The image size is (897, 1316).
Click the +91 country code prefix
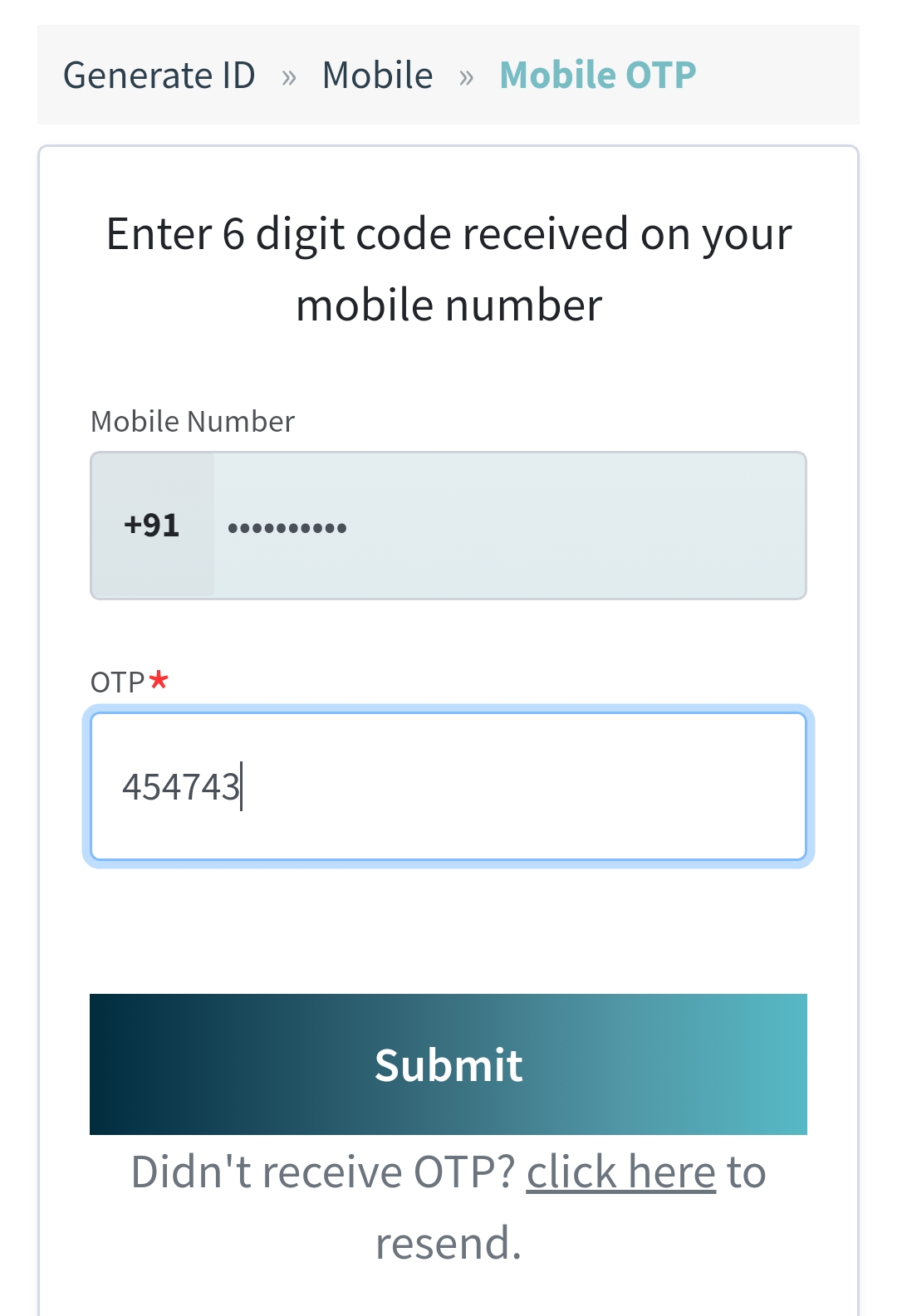[152, 526]
